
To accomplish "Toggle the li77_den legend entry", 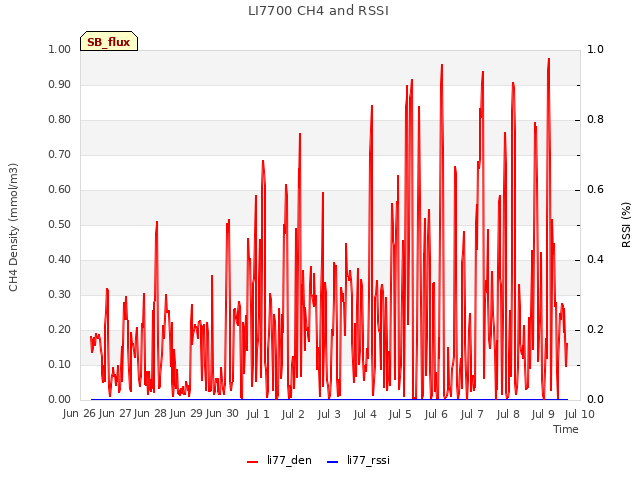I will 279,460.
